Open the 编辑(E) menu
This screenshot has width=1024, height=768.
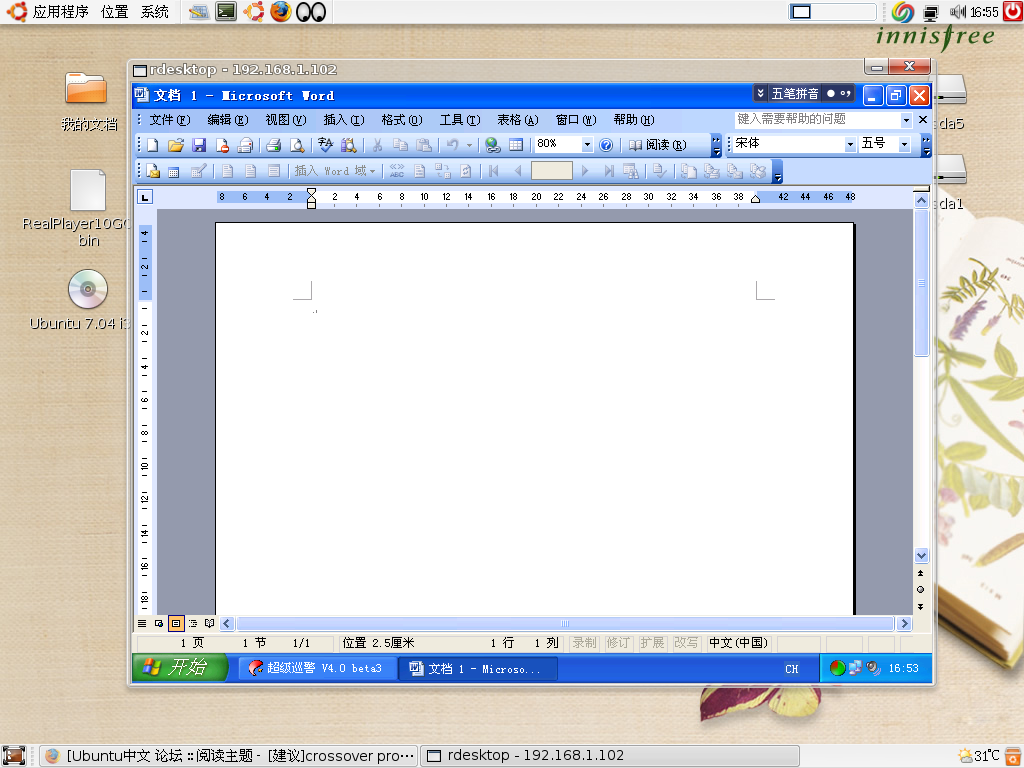[x=228, y=120]
